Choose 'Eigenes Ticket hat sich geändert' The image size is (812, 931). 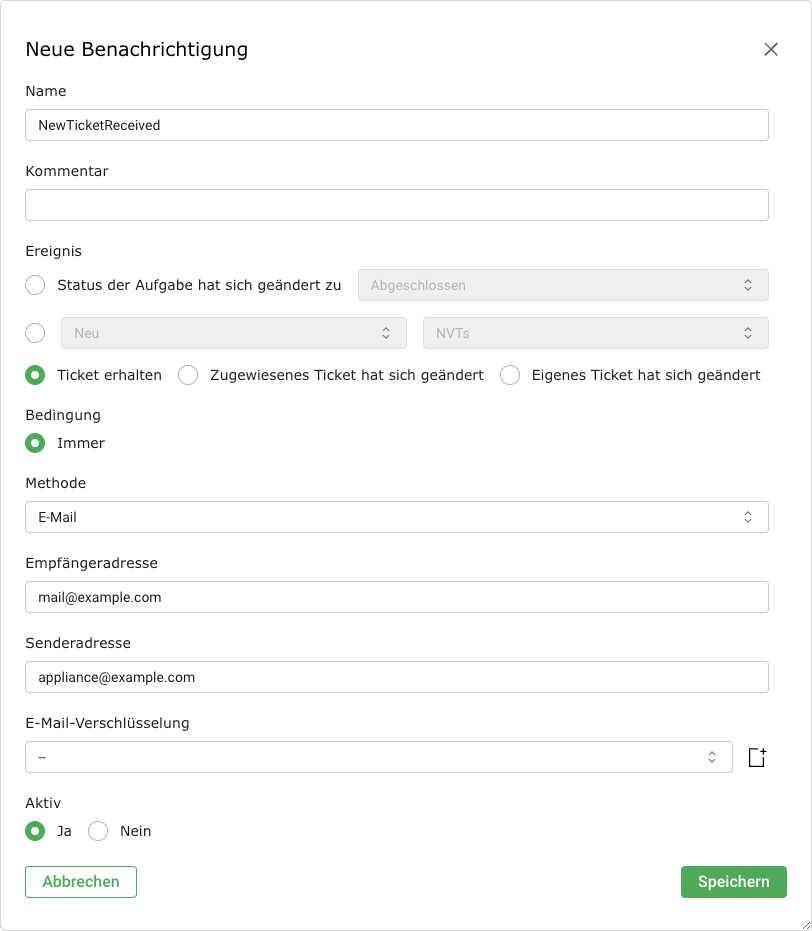[x=510, y=375]
